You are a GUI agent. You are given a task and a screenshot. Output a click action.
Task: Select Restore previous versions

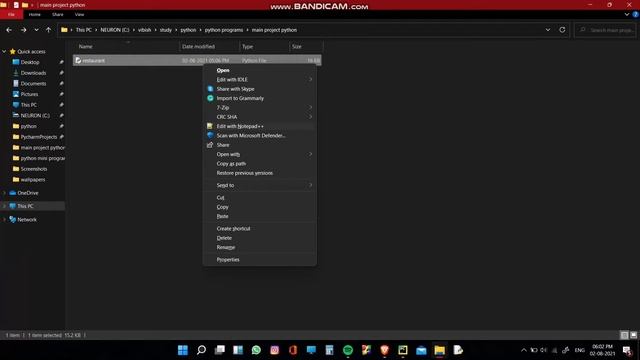point(260,173)
